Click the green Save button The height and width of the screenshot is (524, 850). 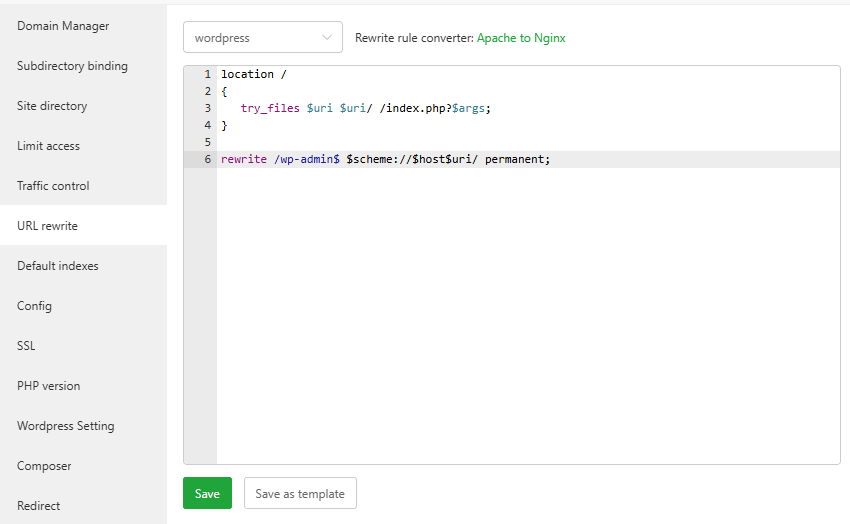coord(207,493)
